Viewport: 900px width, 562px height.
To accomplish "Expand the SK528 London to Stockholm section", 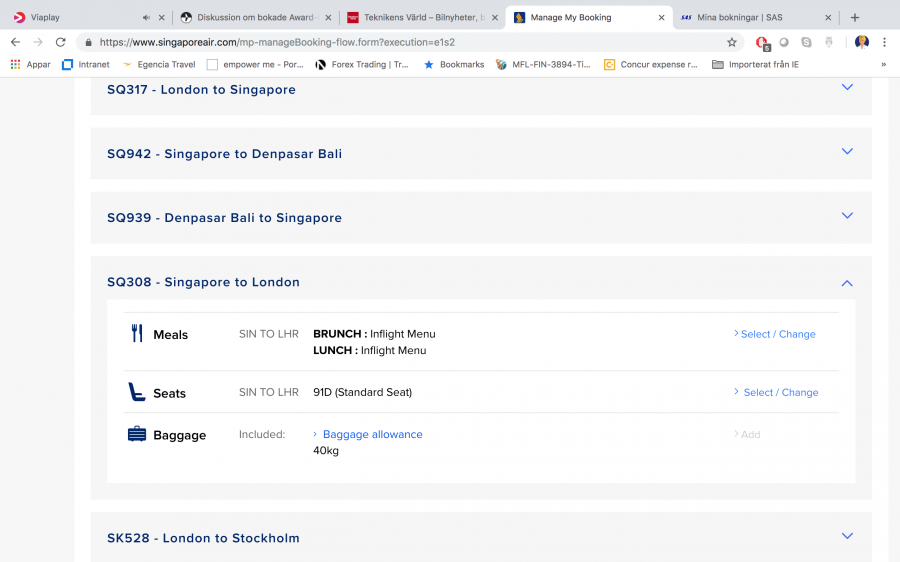I will point(847,536).
